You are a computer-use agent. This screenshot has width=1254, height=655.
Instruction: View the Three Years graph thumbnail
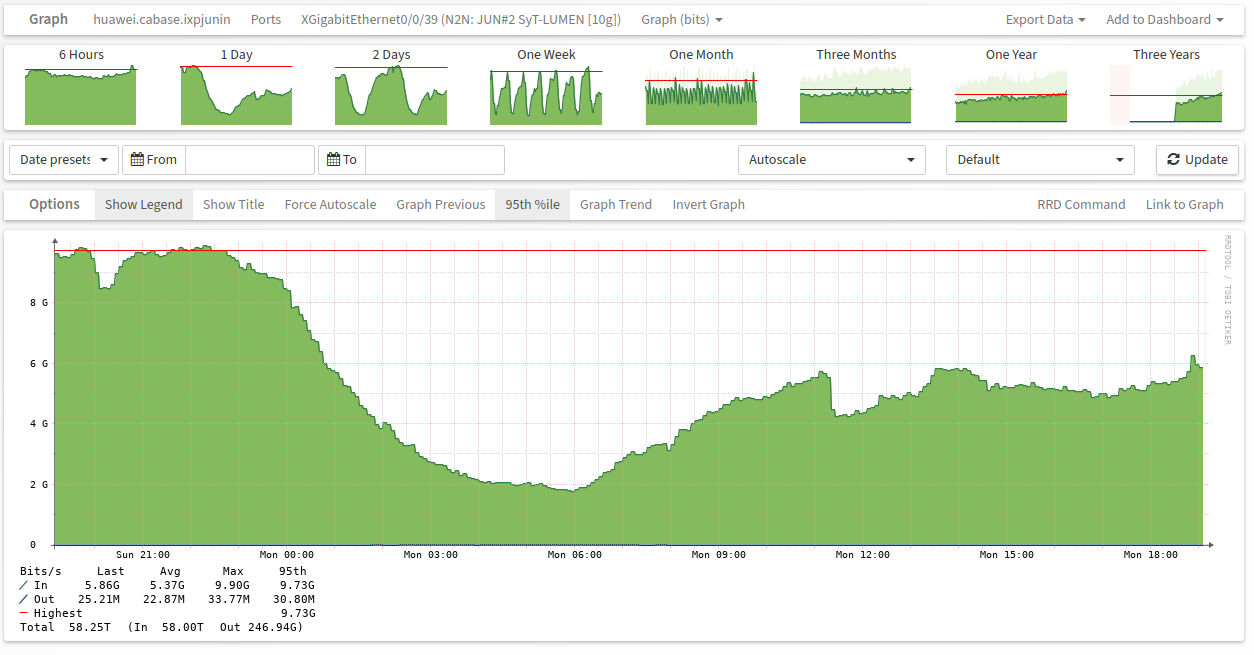tap(1166, 94)
